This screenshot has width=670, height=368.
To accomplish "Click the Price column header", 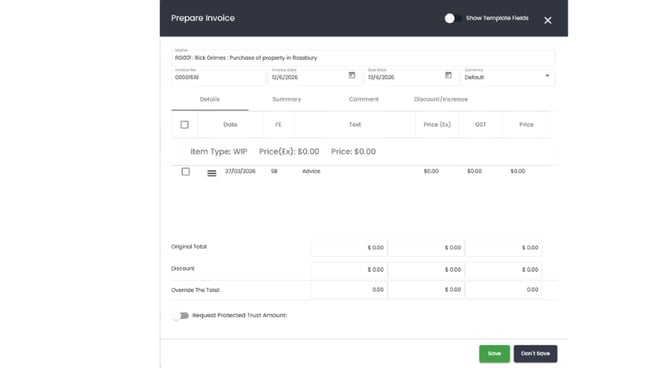I will click(x=526, y=124).
